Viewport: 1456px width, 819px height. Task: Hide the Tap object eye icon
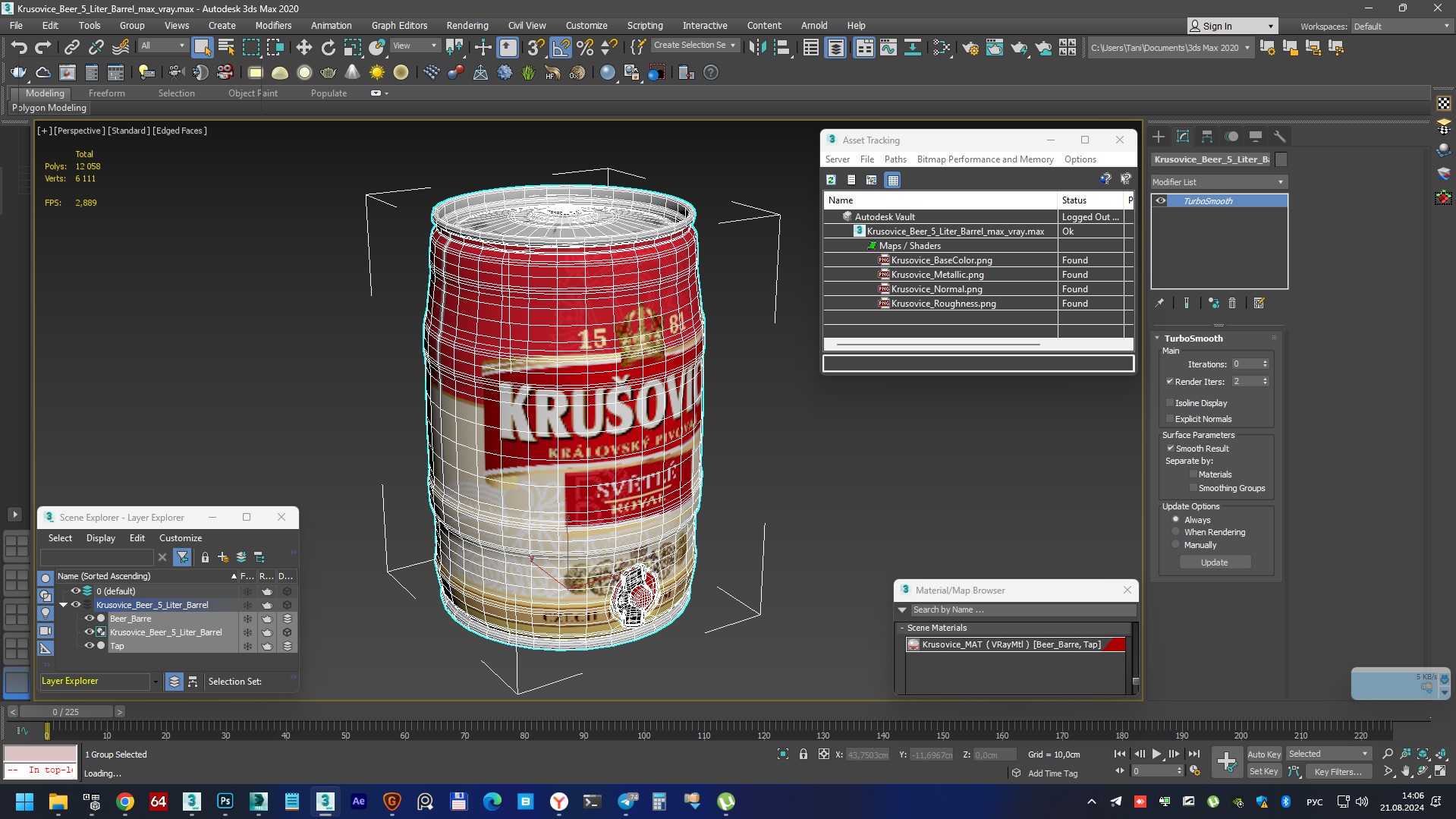pyautogui.click(x=89, y=646)
